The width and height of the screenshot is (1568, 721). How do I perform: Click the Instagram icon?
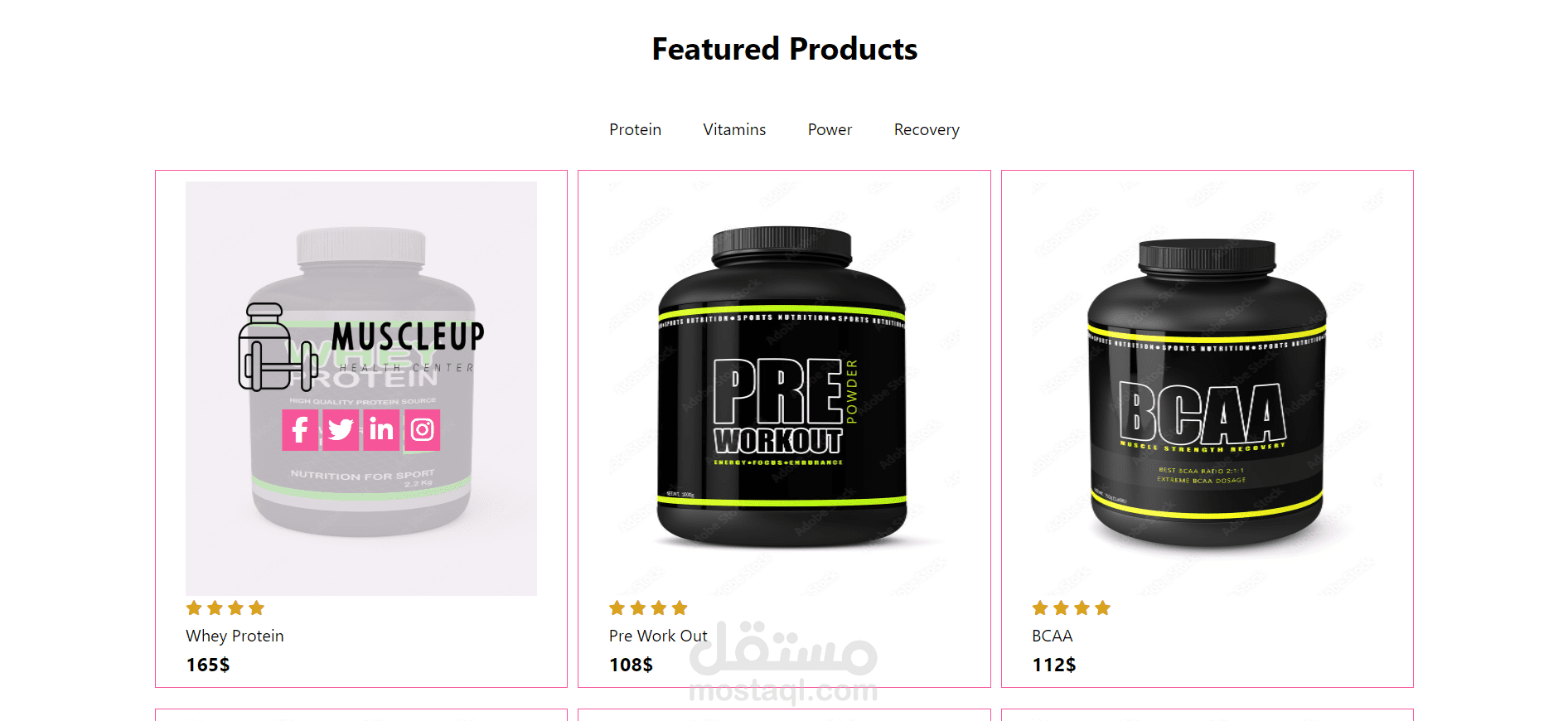(x=422, y=430)
